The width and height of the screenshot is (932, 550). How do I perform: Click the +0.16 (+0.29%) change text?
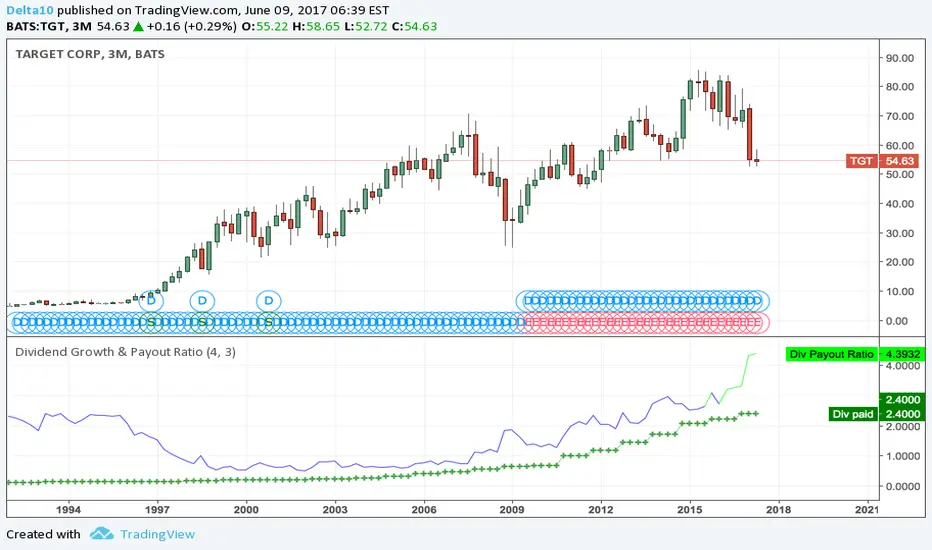[191, 26]
